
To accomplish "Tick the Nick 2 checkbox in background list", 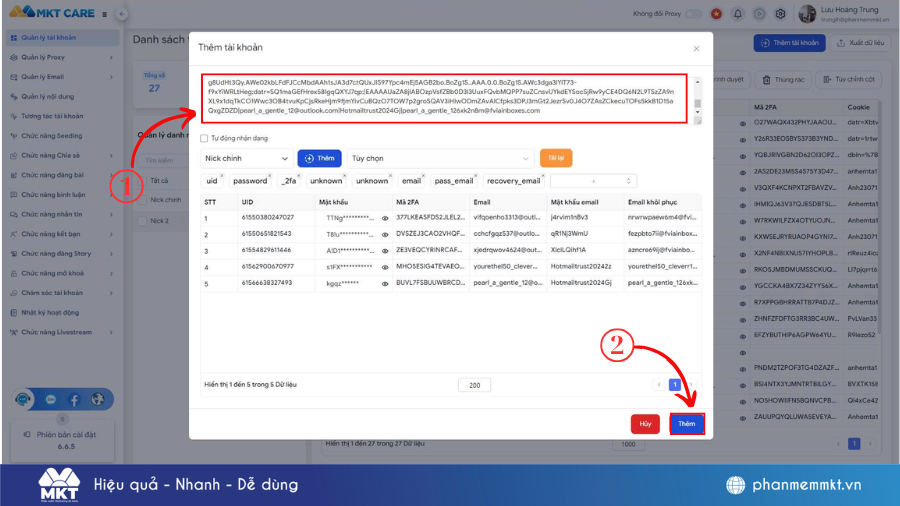I will click(142, 221).
